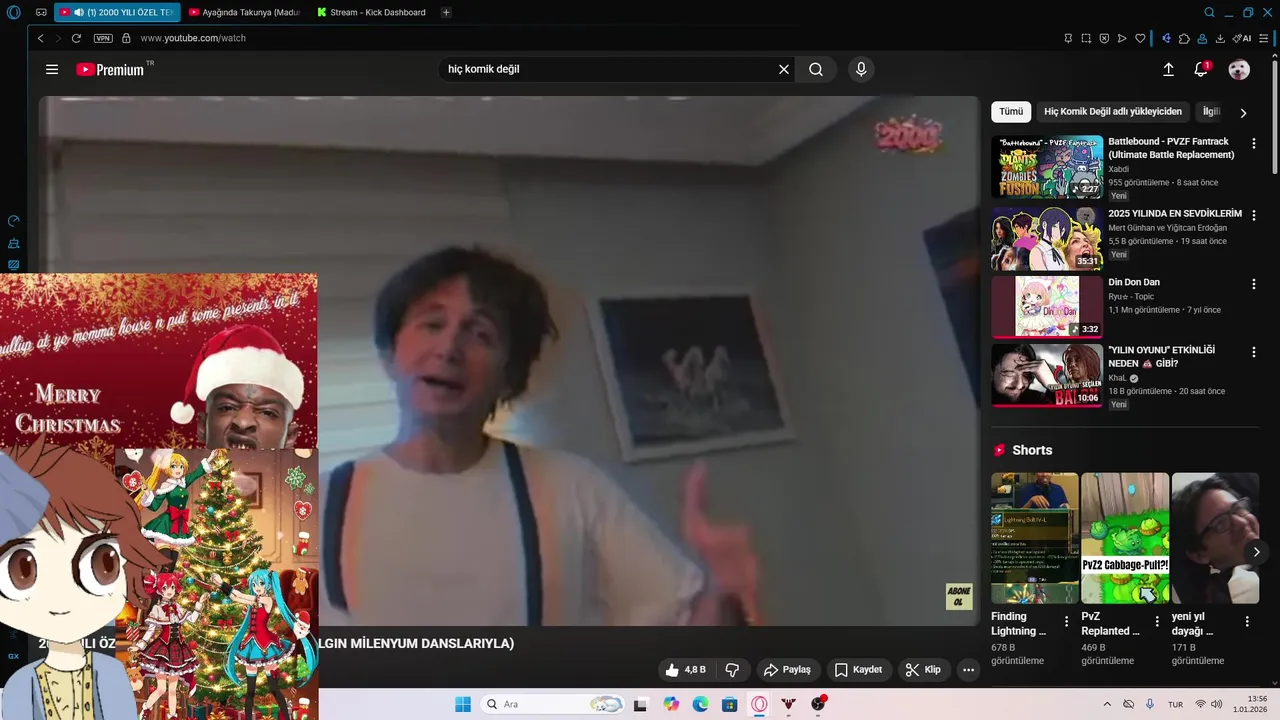This screenshot has height=720, width=1280.
Task: Open the Windows Start menu
Action: (x=462, y=704)
